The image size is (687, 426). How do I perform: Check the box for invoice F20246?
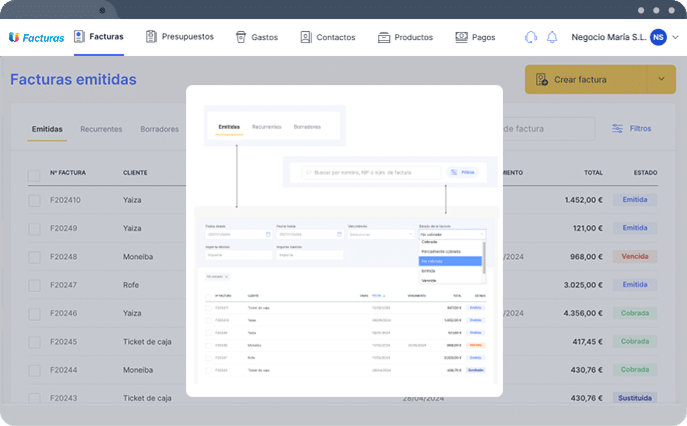coord(34,314)
